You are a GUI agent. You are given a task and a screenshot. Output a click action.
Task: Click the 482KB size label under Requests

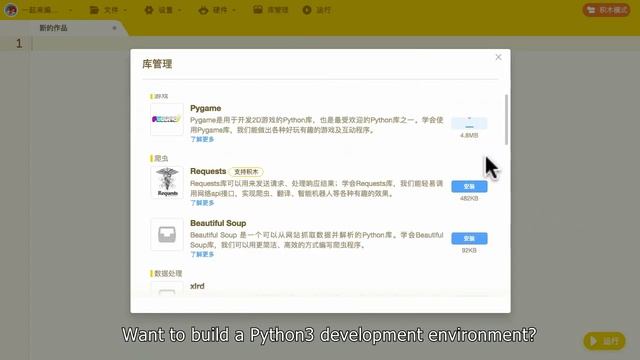[x=469, y=198]
